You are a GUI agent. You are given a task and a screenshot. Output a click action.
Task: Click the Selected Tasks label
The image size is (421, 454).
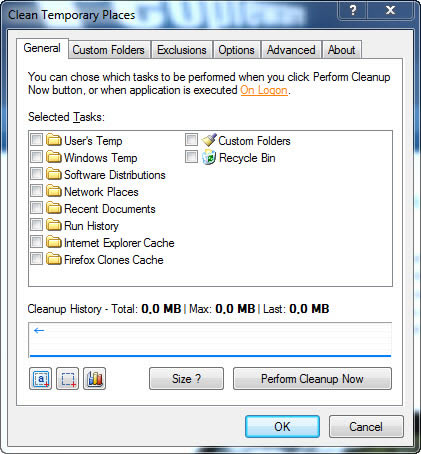coord(66,117)
